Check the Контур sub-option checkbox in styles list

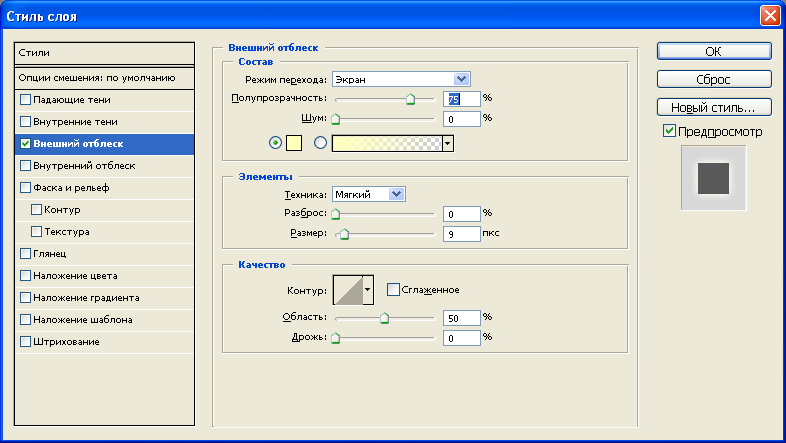[37, 209]
